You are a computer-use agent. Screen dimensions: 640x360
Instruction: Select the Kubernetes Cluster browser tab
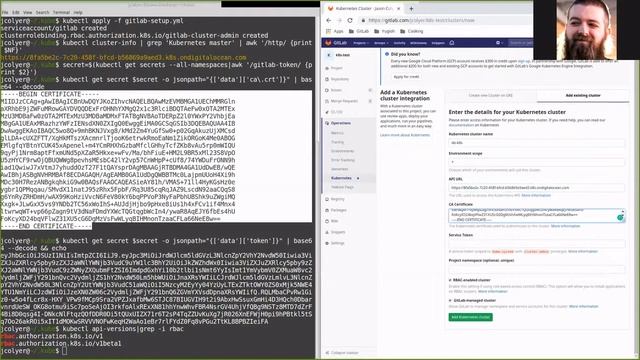pos(364,9)
